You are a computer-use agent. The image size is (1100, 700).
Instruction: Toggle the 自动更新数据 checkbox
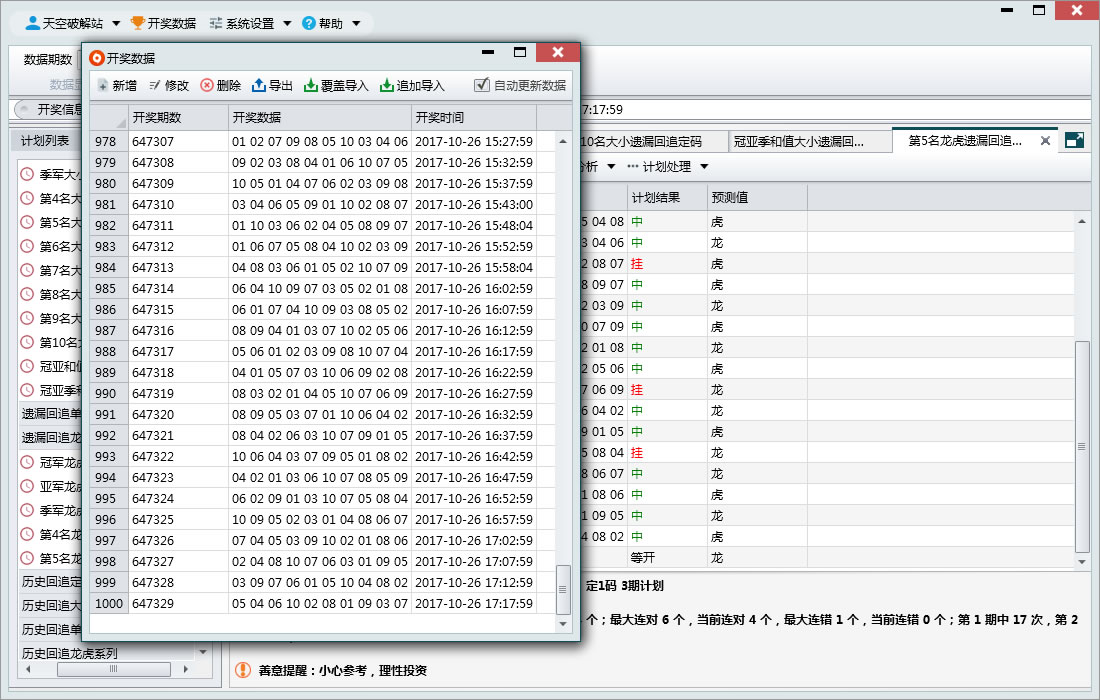point(482,86)
